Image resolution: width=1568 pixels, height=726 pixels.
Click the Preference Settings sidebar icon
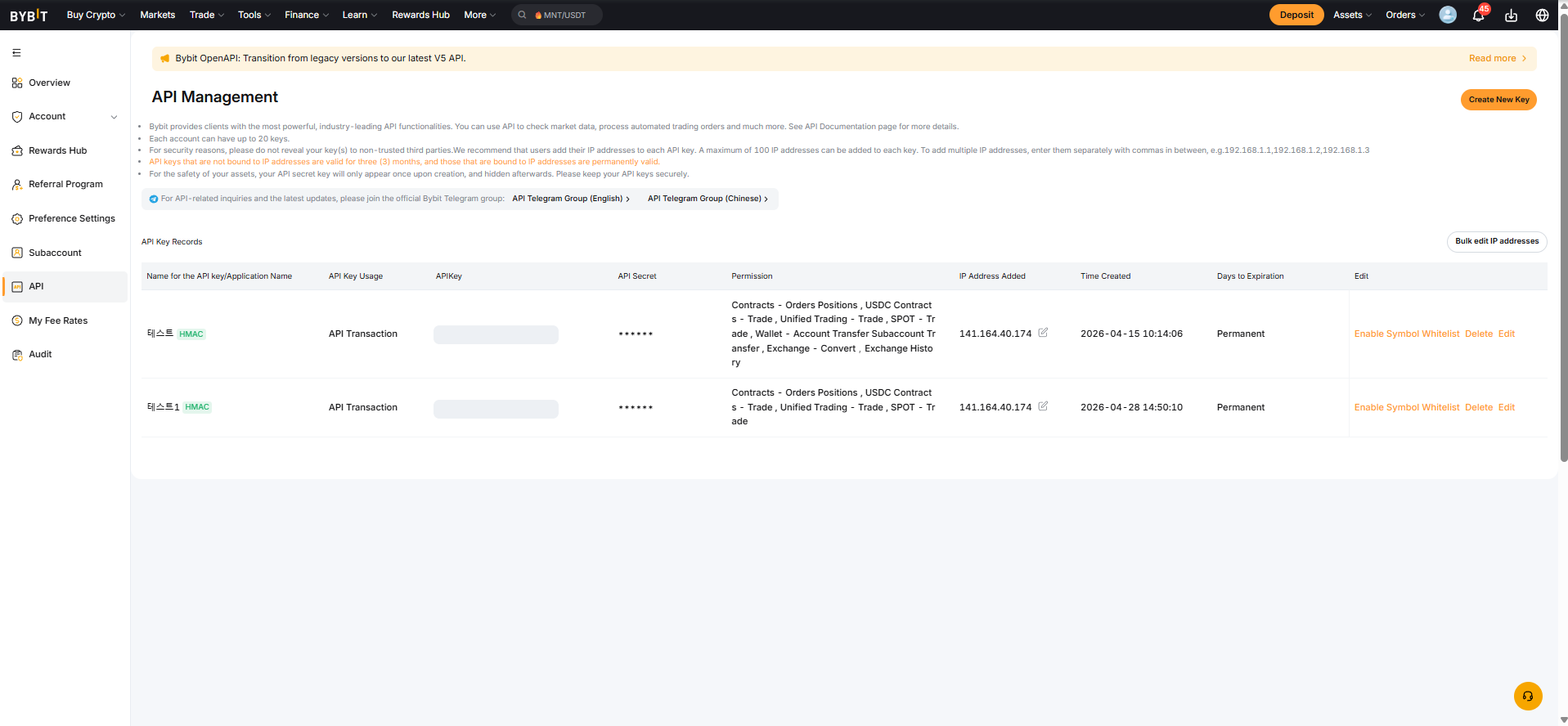[17, 219]
